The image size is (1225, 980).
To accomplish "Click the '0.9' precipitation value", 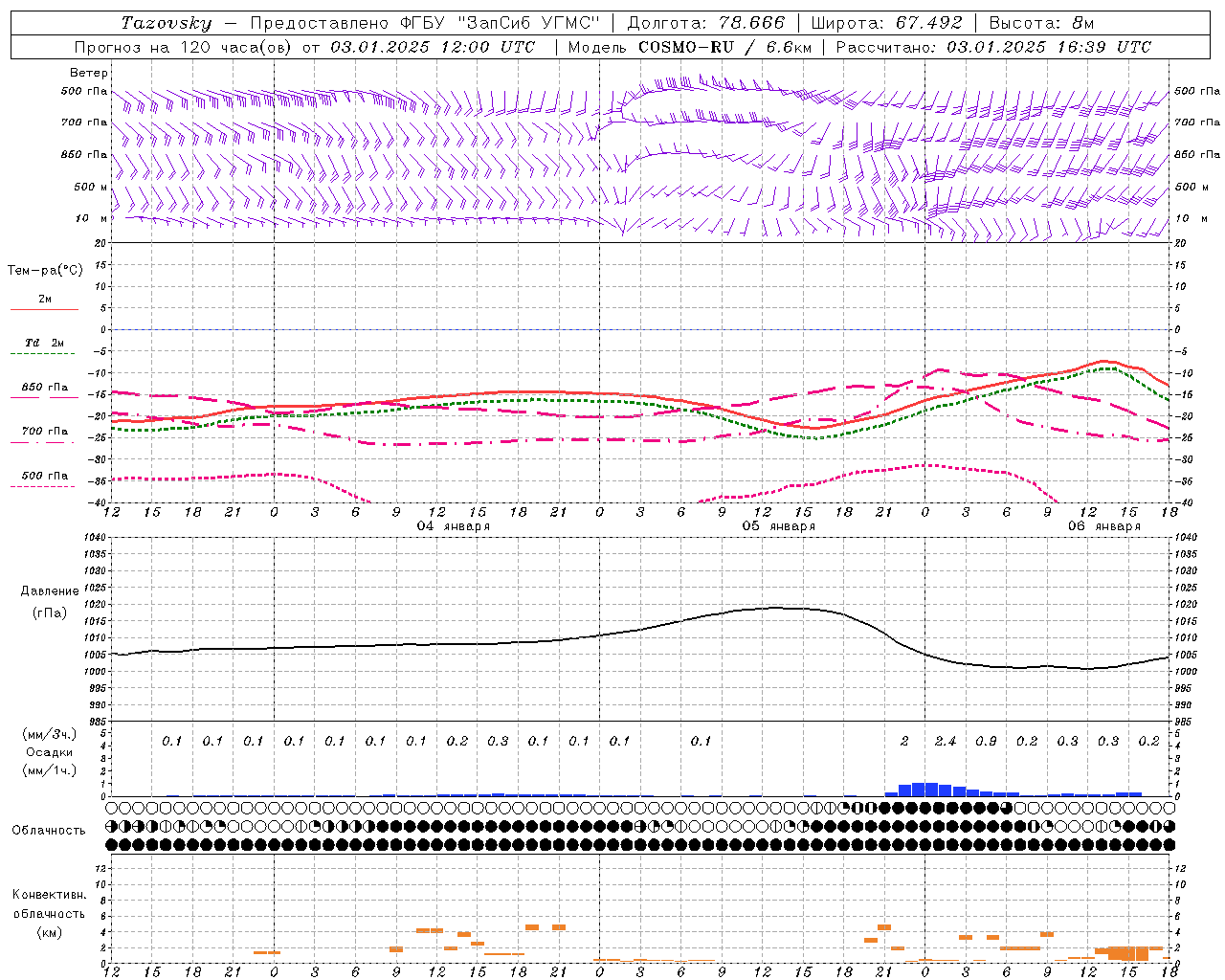I will (986, 741).
